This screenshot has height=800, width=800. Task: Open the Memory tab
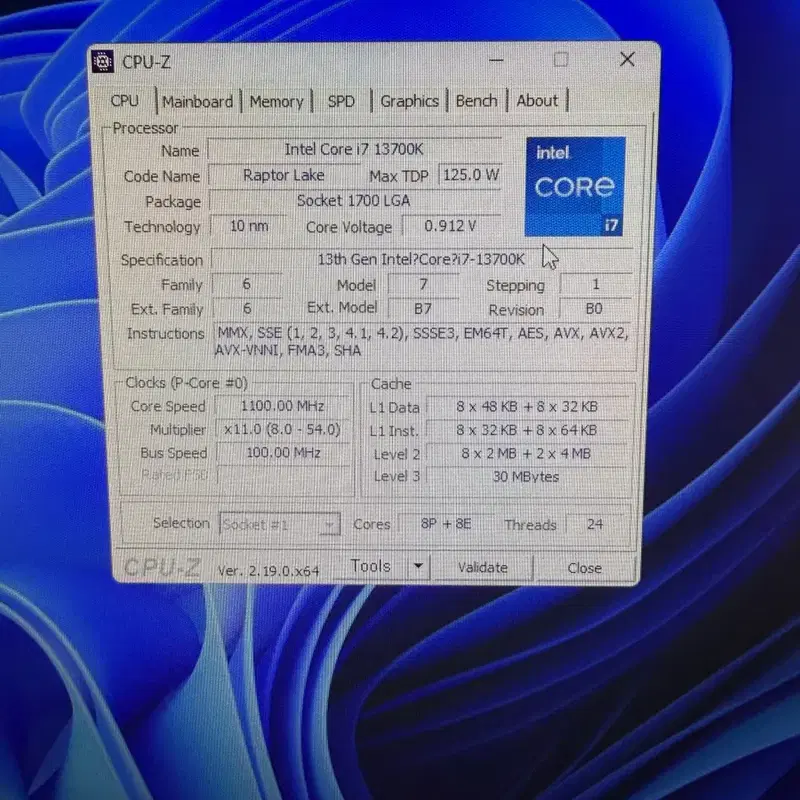tap(277, 102)
